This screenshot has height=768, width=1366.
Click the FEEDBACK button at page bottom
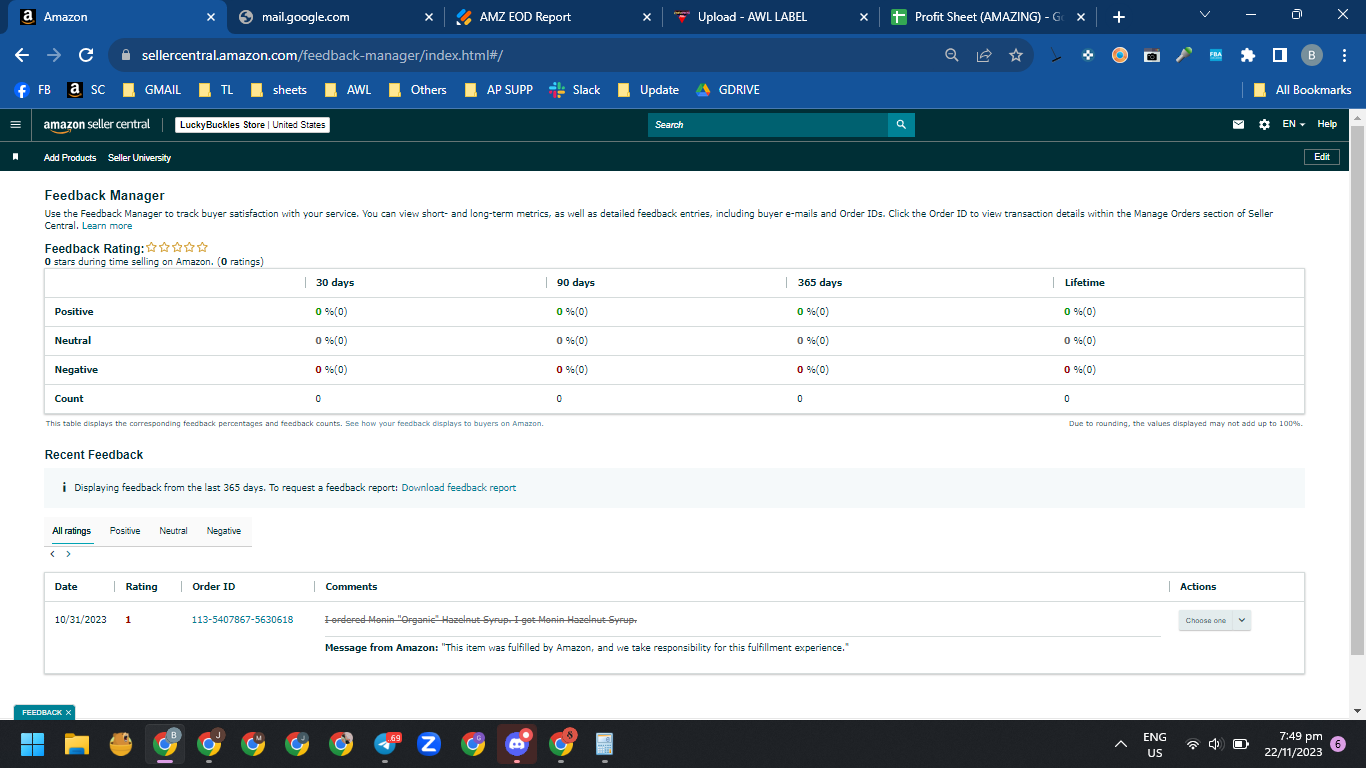[x=44, y=712]
